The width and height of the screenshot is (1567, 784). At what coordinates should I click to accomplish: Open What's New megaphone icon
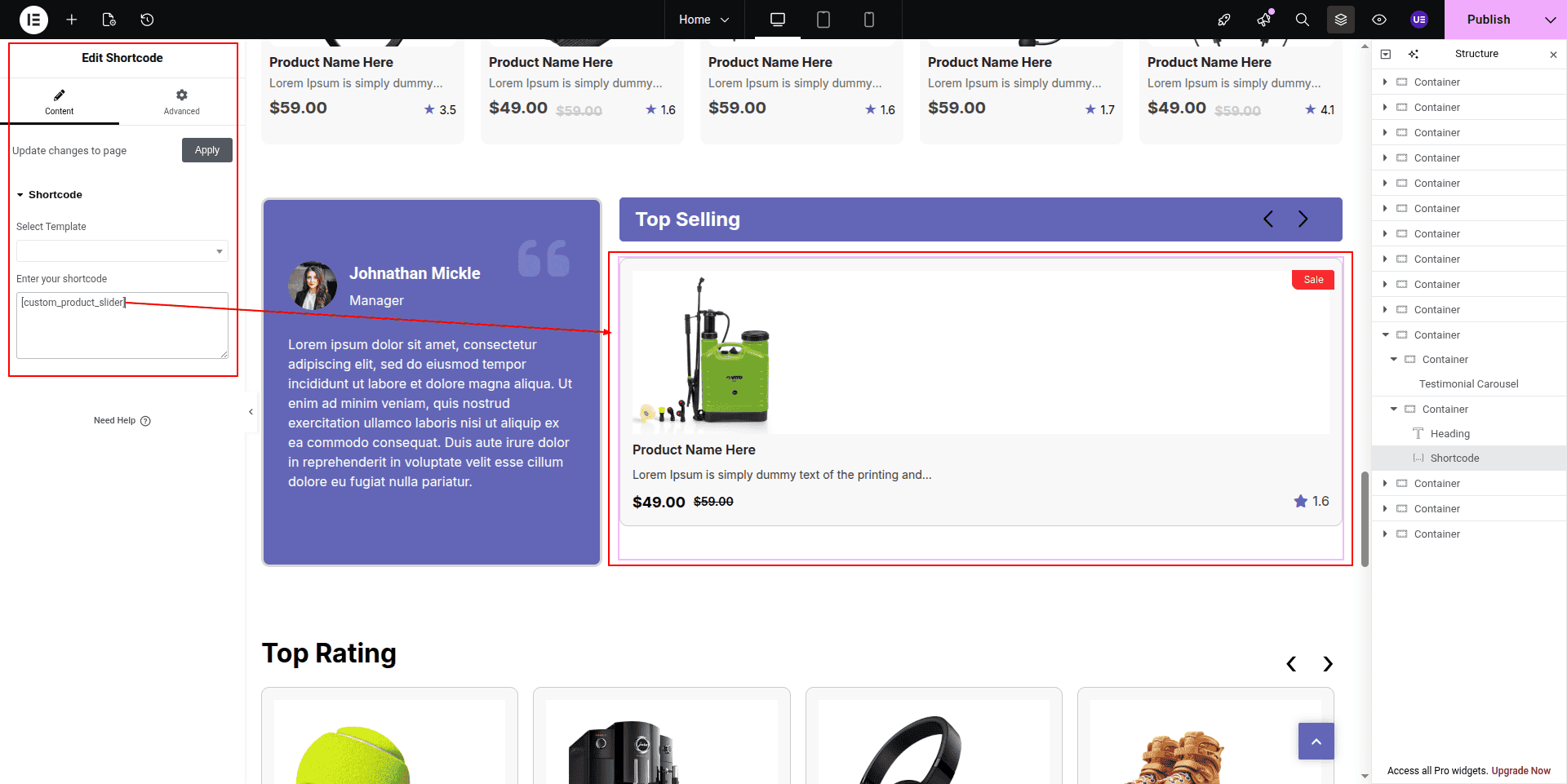[x=1264, y=20]
